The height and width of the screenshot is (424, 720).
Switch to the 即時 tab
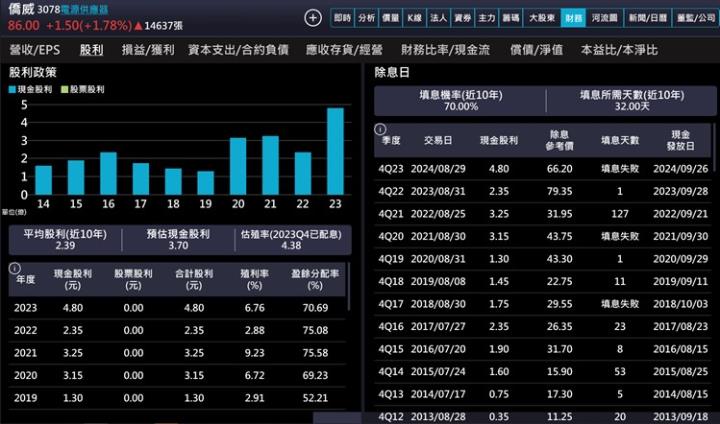(343, 18)
